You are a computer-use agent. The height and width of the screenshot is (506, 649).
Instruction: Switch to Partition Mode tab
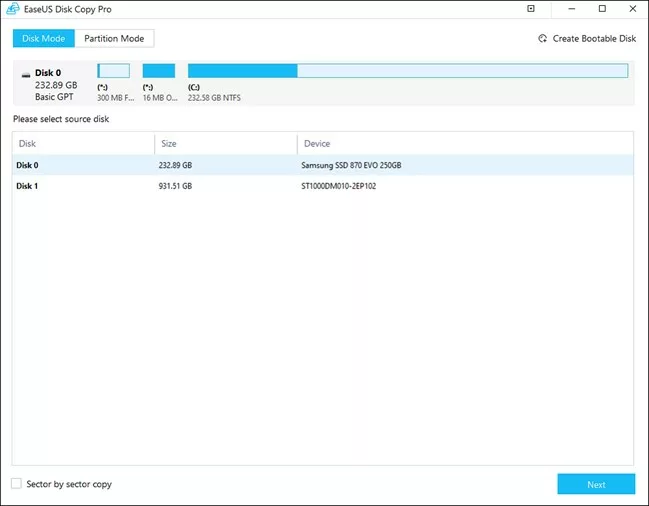[x=114, y=38]
